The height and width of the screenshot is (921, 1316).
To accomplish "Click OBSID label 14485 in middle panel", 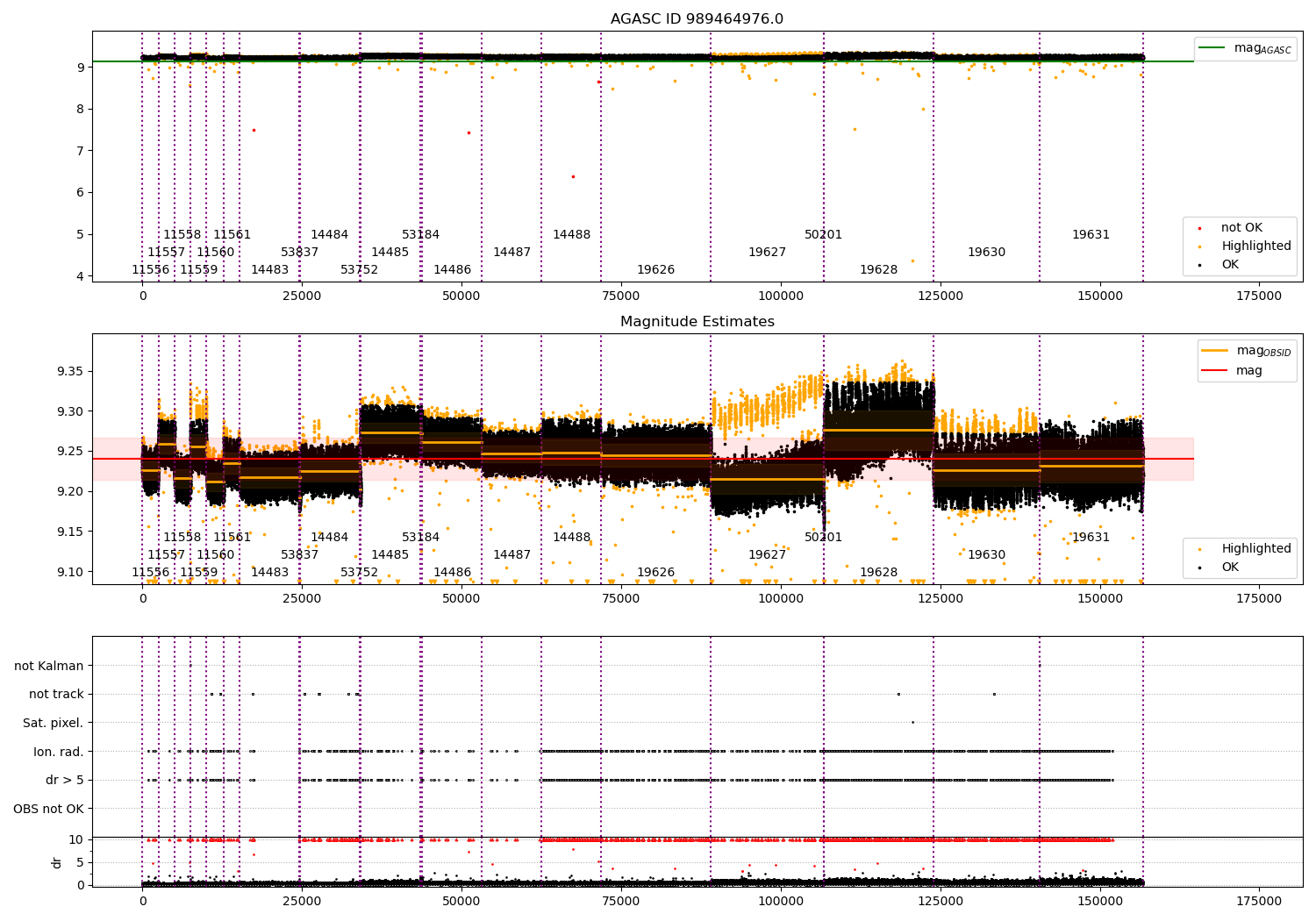I will pyautogui.click(x=390, y=555).
